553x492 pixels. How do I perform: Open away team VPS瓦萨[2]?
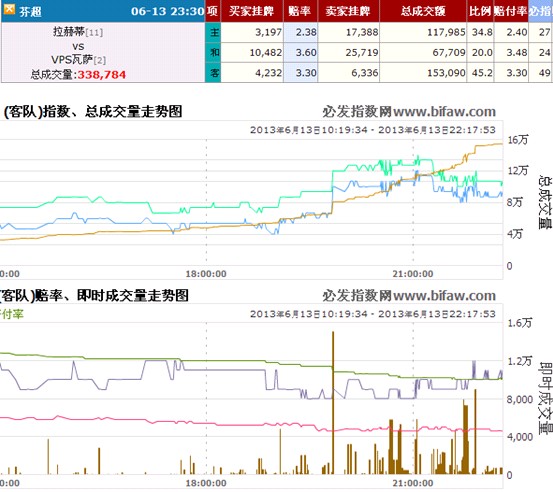(x=78, y=60)
